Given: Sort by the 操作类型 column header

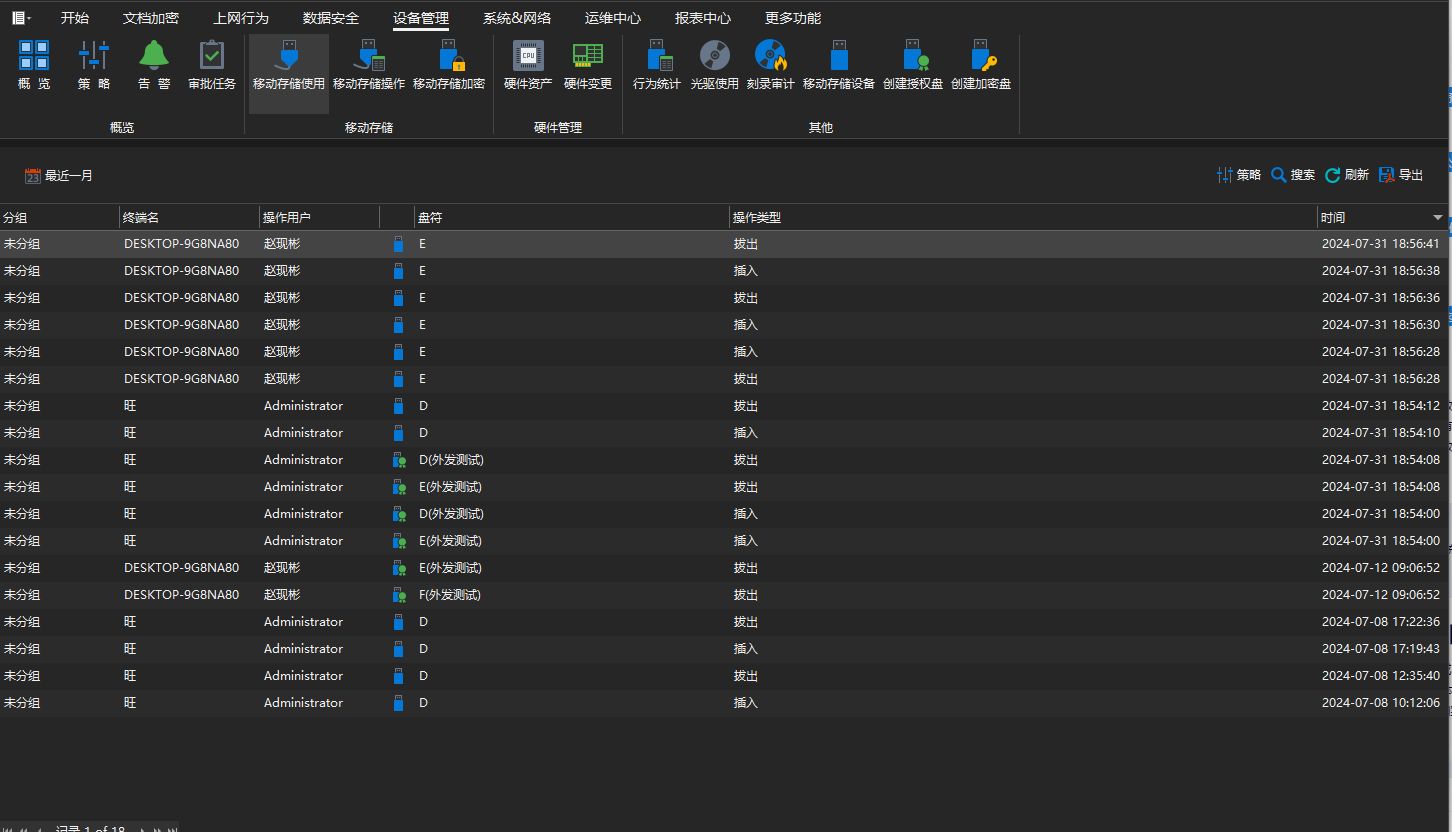Looking at the screenshot, I should [1023, 217].
